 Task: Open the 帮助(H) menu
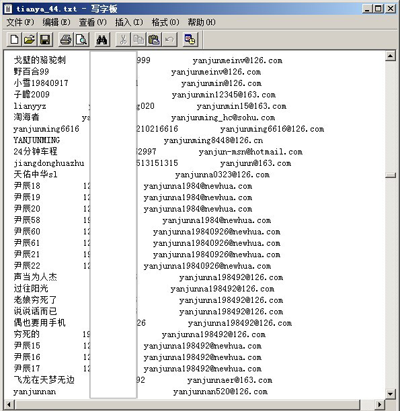coord(201,22)
